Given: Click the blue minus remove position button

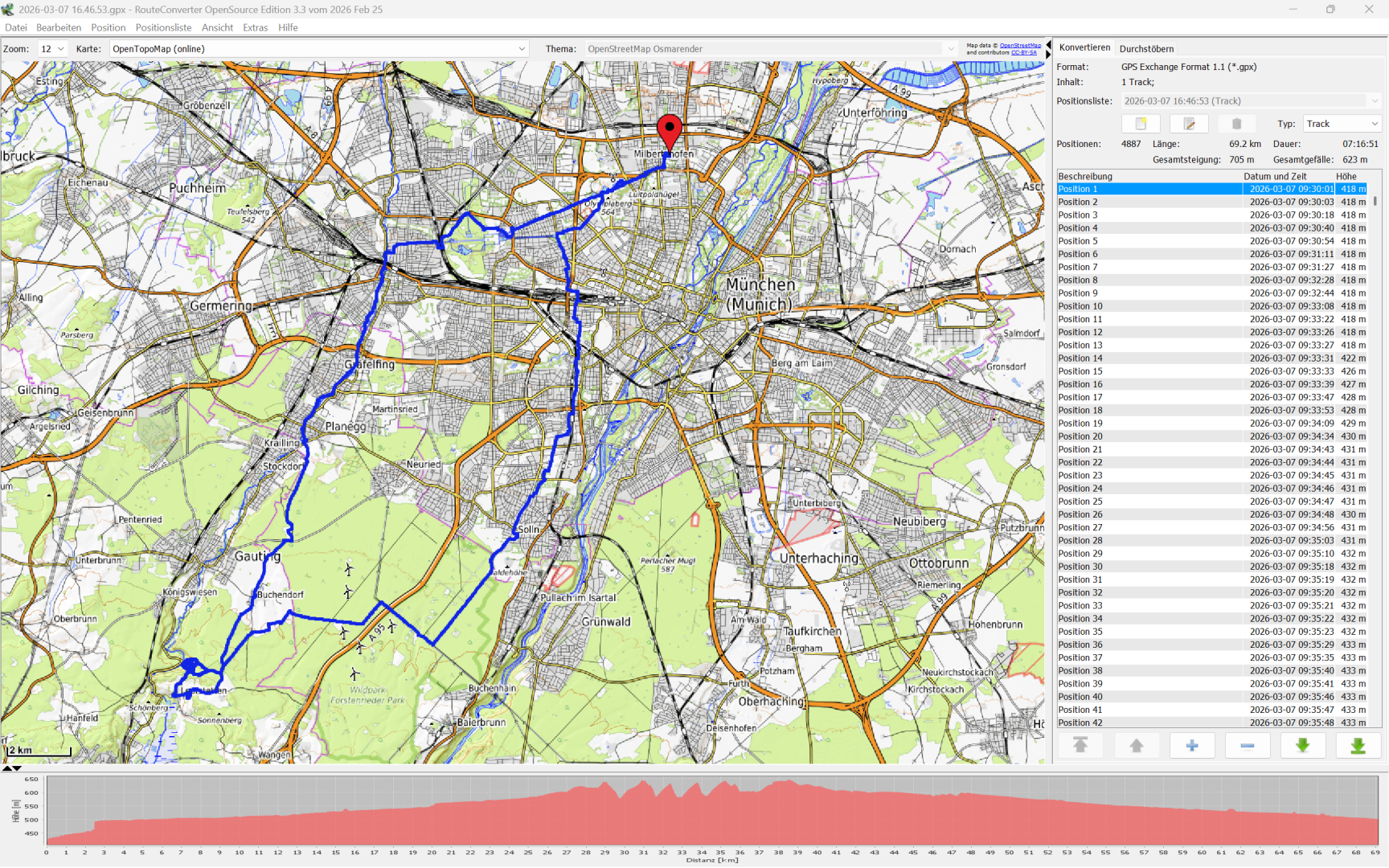Looking at the screenshot, I should click(x=1247, y=746).
